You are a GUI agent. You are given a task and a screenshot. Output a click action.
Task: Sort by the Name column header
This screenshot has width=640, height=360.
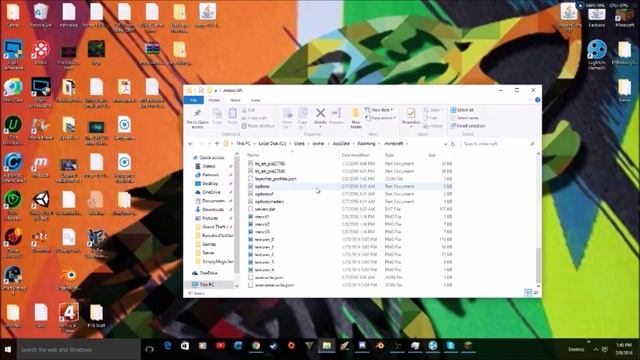tap(253, 155)
